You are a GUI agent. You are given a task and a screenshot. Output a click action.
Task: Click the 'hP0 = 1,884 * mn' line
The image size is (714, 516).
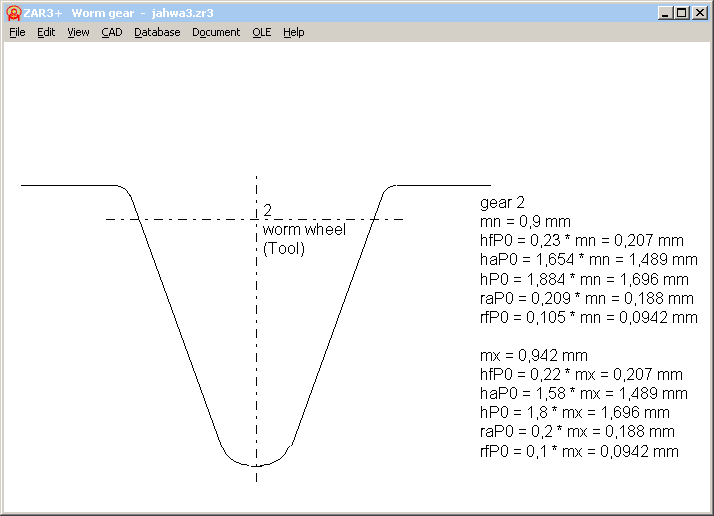pos(584,280)
